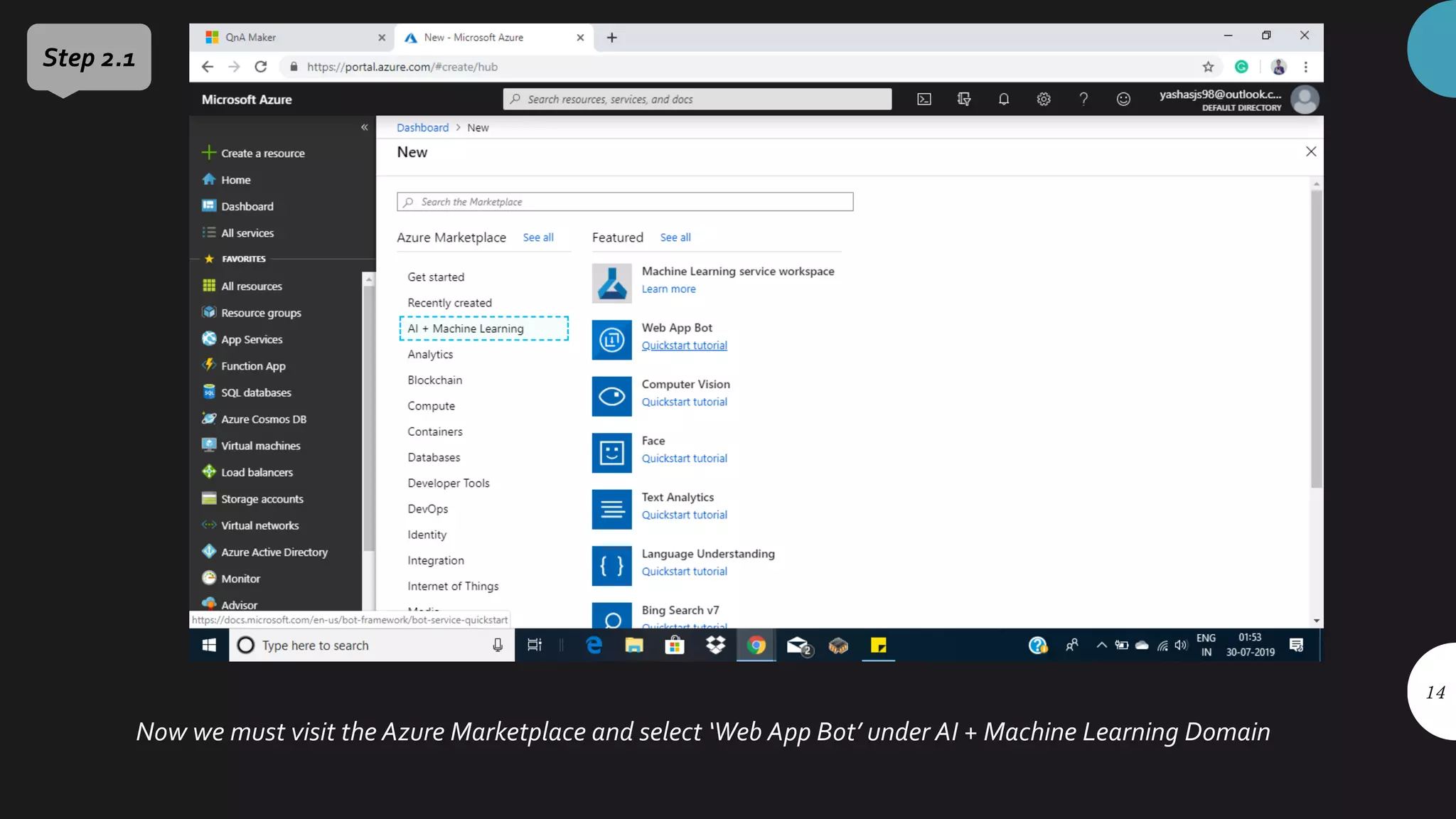Viewport: 1456px width, 819px height.
Task: Click Language Understanding braces icon
Action: pos(611,566)
